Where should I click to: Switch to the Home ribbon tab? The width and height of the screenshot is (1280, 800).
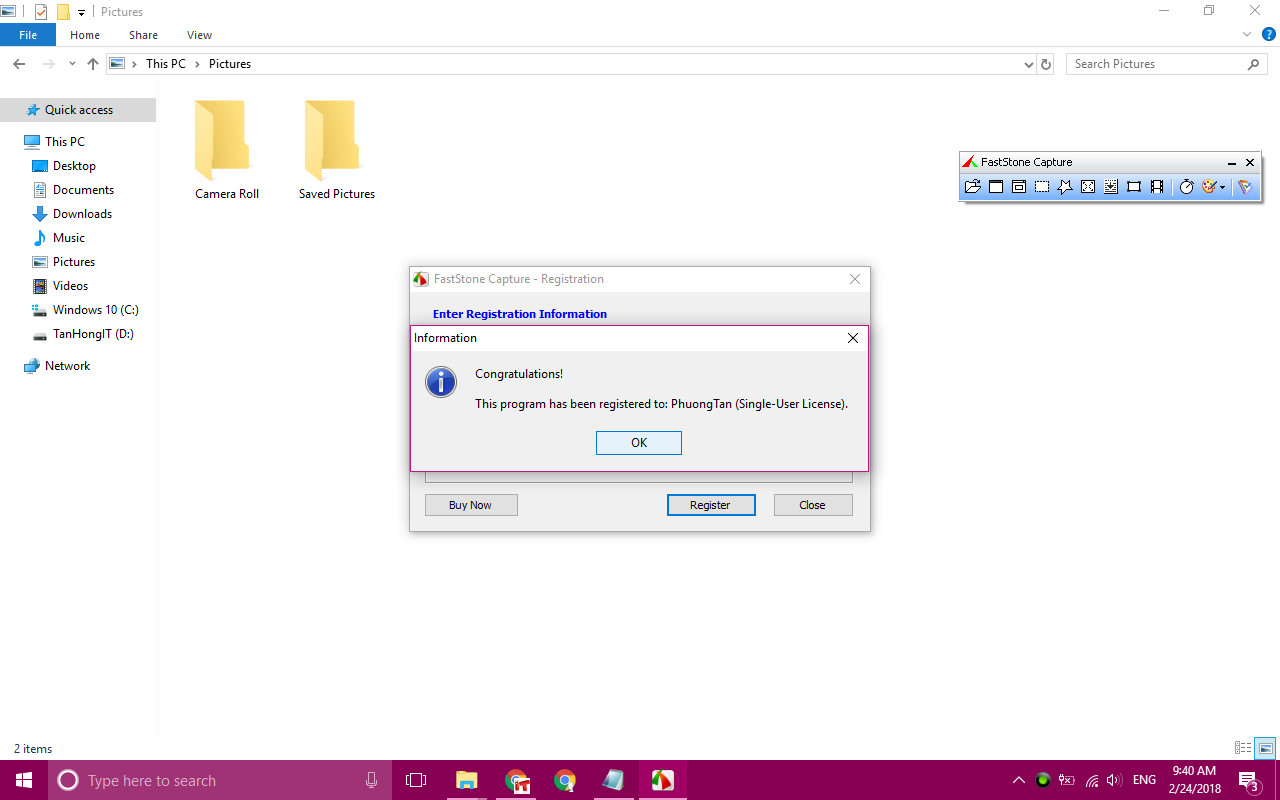[x=85, y=35]
